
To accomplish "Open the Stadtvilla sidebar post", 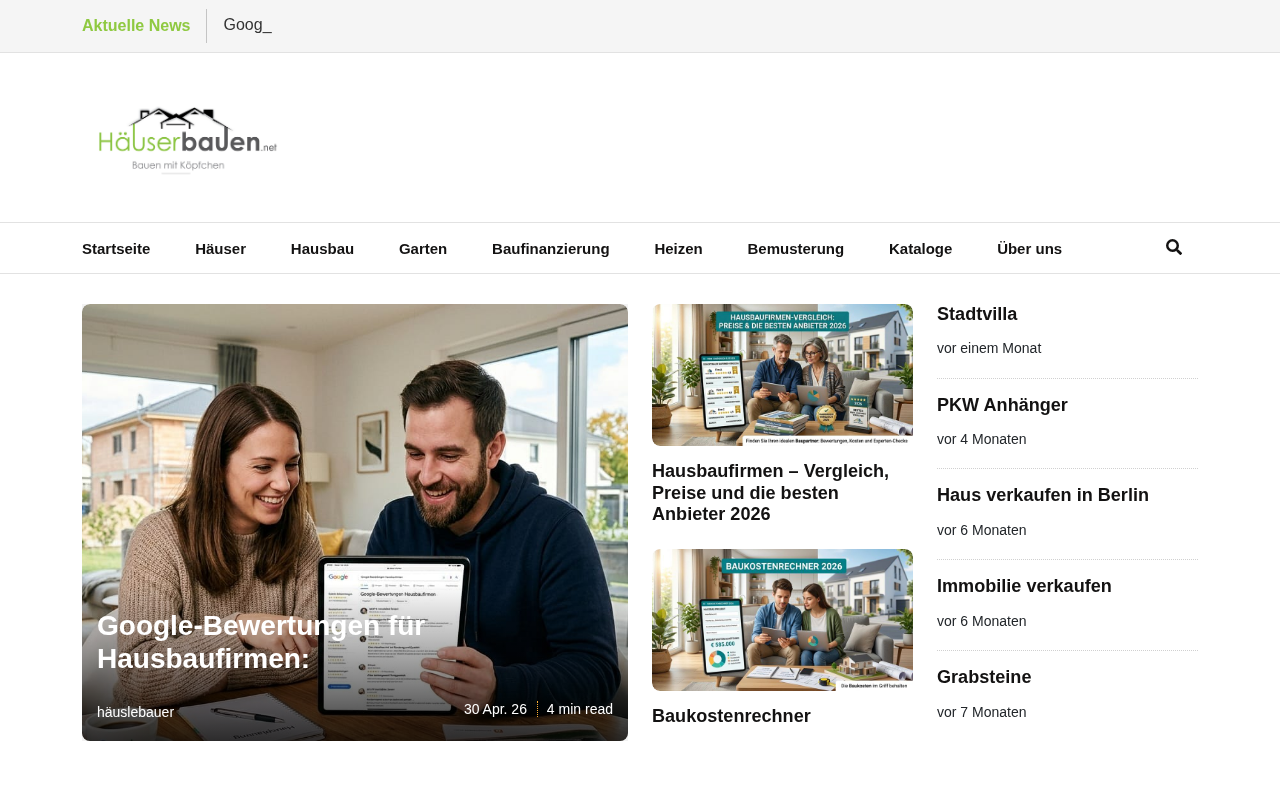I will [x=977, y=314].
